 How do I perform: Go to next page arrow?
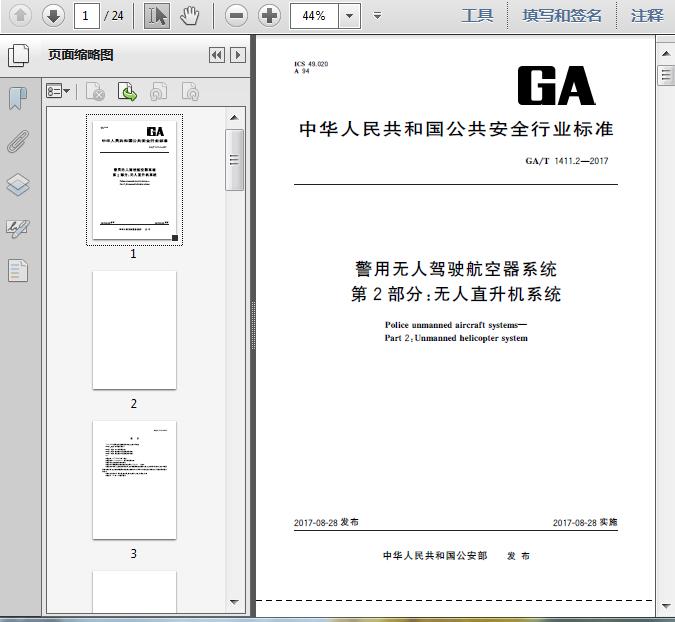tap(53, 16)
